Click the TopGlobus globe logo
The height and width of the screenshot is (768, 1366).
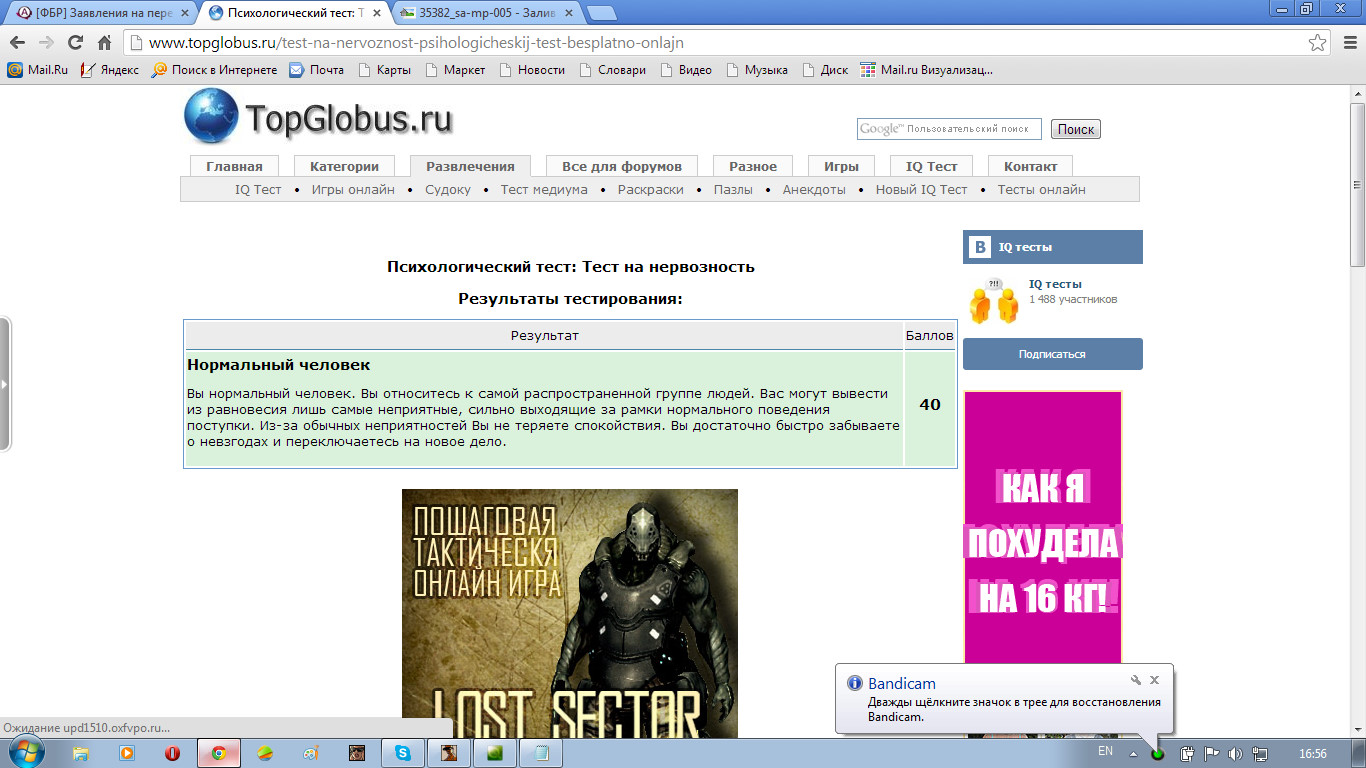click(x=211, y=116)
